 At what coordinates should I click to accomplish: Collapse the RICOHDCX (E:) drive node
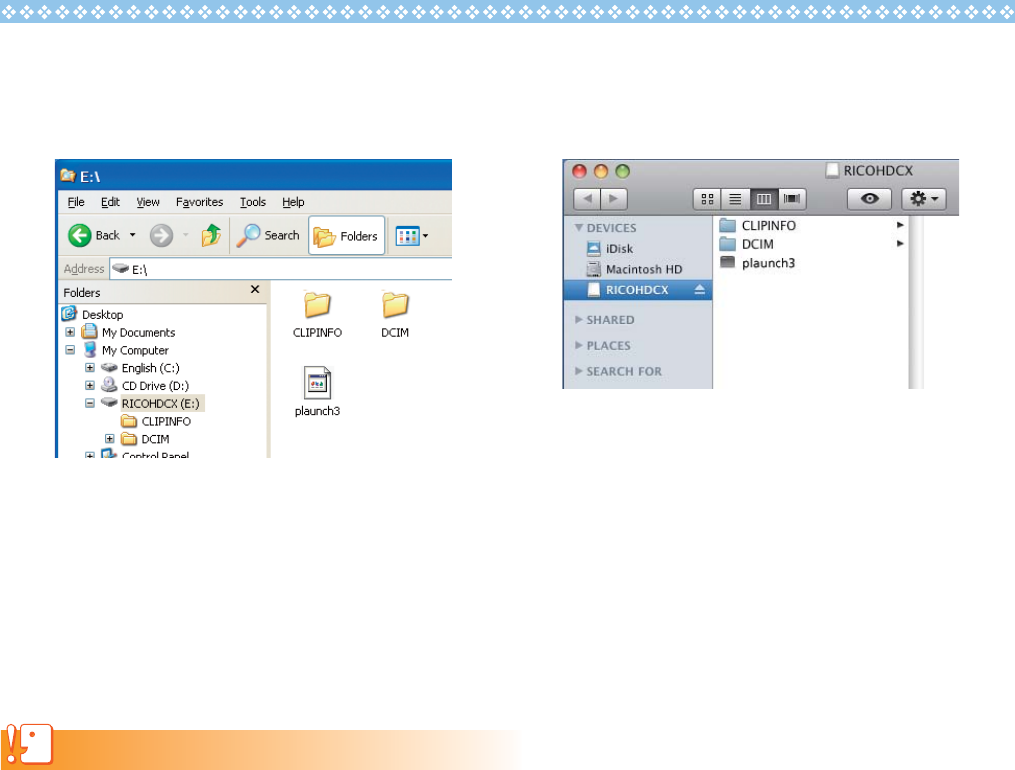(x=90, y=403)
